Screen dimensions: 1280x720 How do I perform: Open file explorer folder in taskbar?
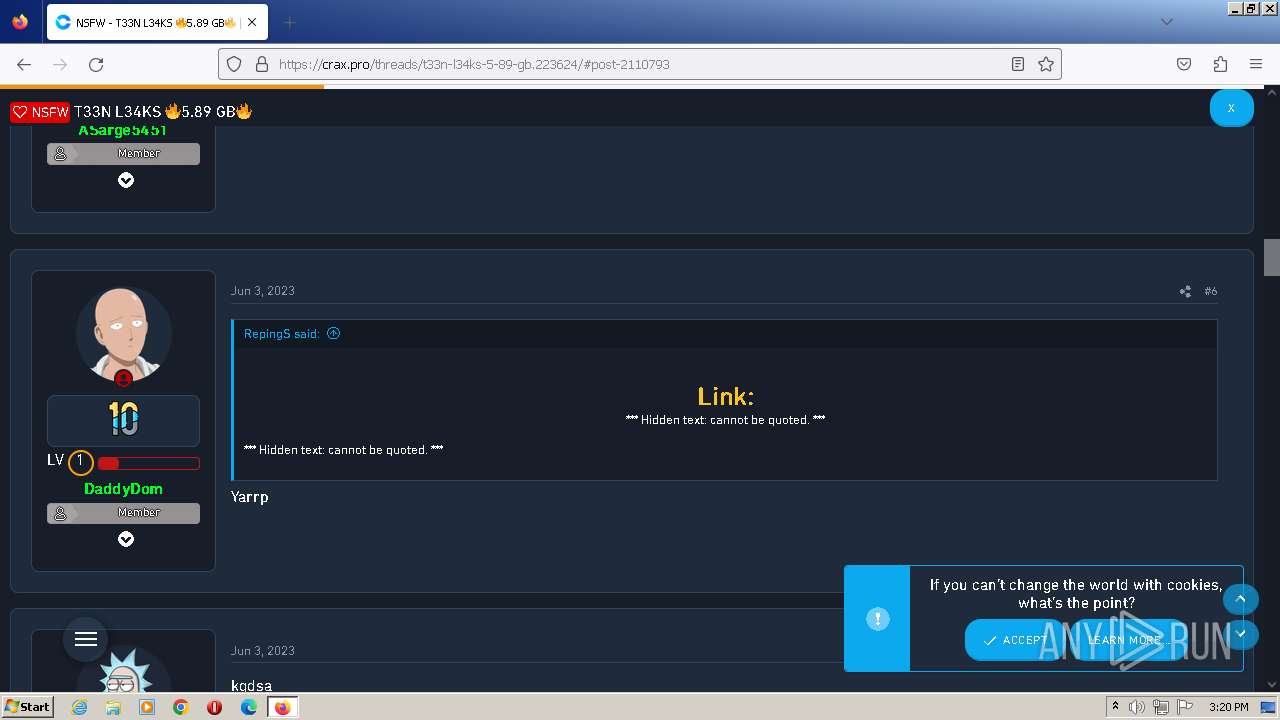click(113, 707)
